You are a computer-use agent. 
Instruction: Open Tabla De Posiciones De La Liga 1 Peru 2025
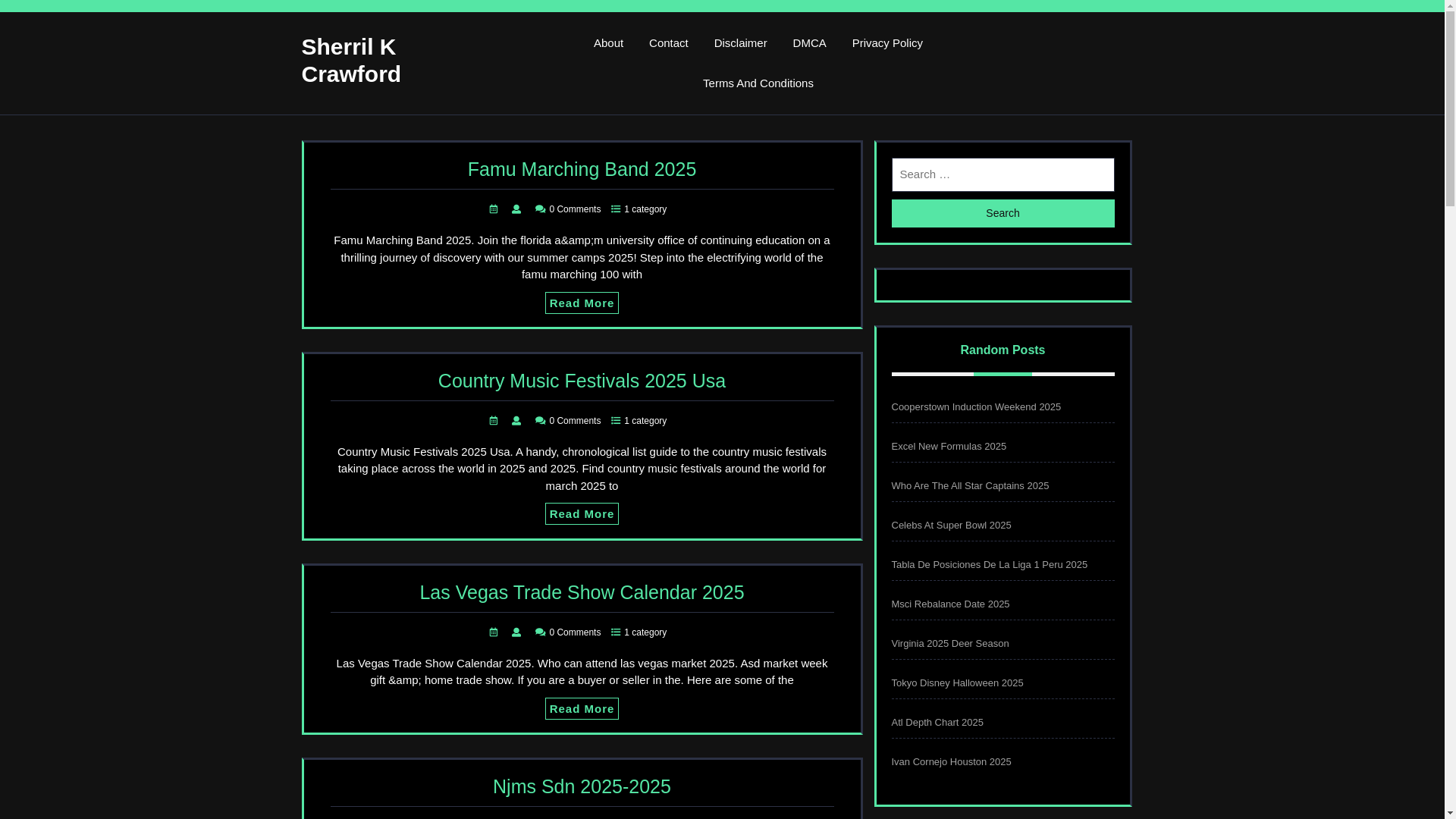(990, 565)
